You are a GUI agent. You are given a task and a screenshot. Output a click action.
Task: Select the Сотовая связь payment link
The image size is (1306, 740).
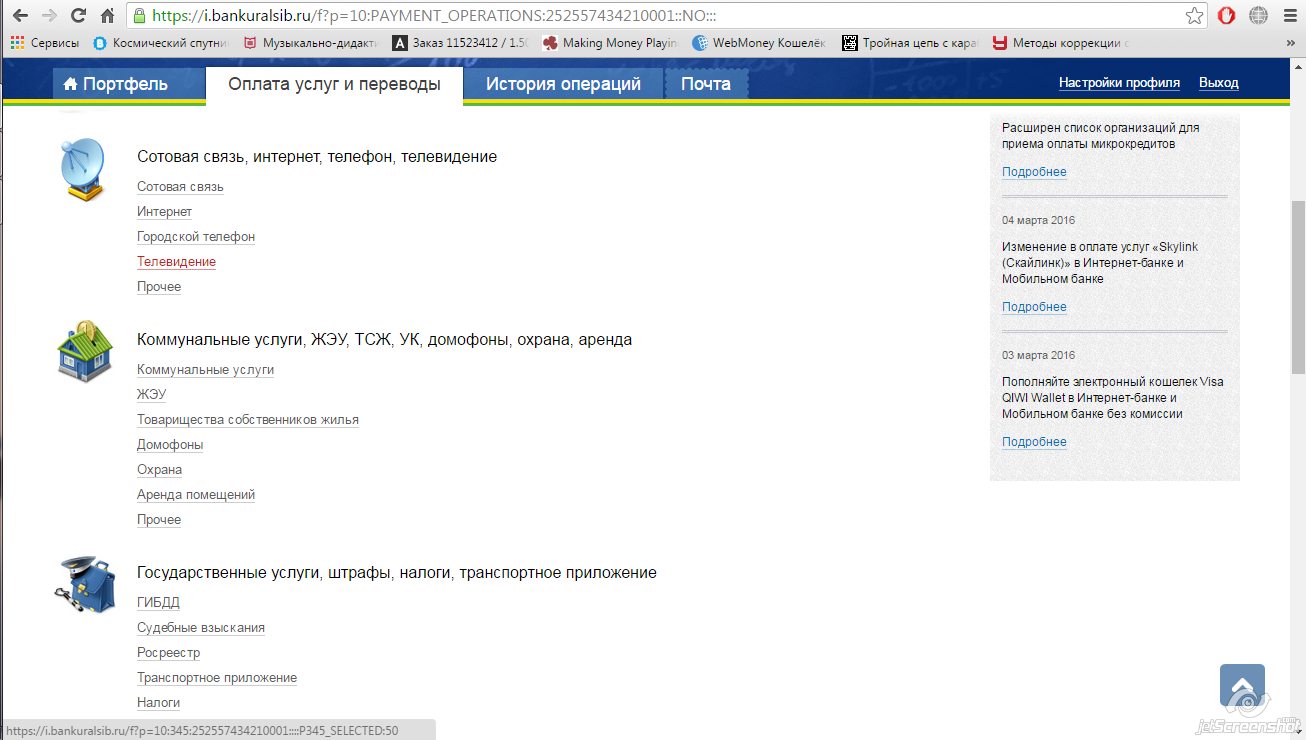tap(180, 187)
